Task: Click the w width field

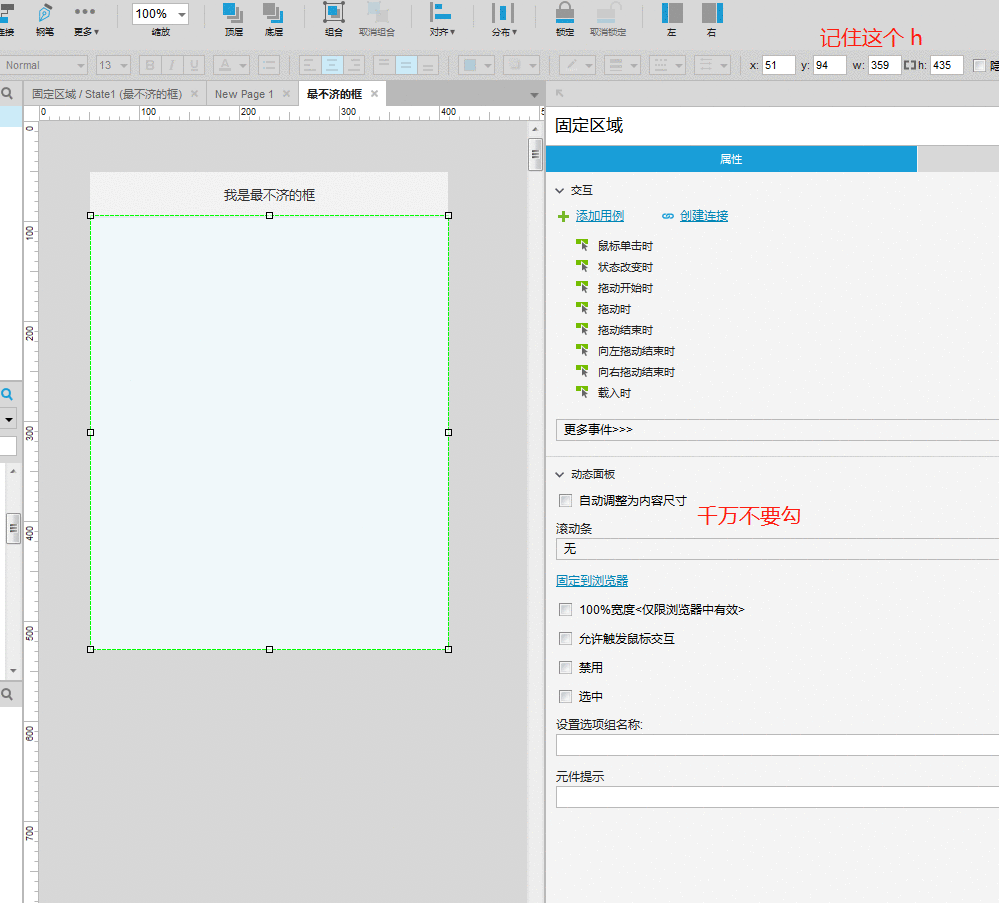Action: (x=884, y=65)
